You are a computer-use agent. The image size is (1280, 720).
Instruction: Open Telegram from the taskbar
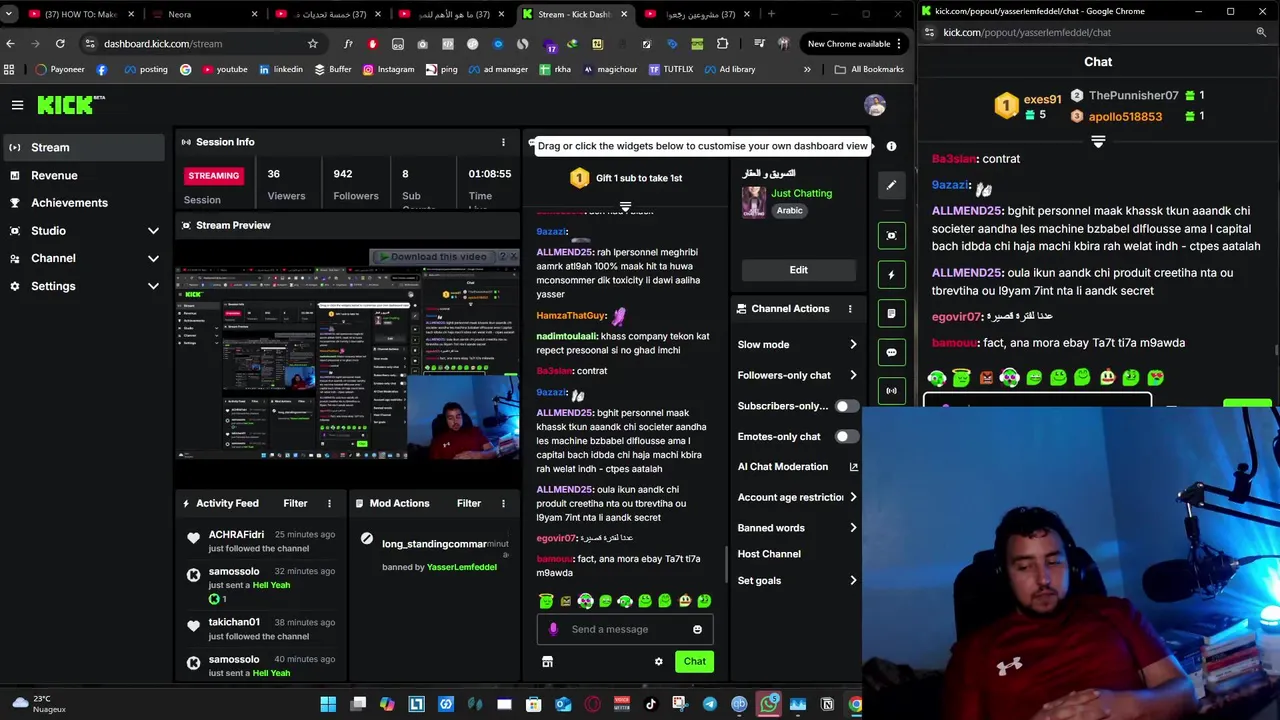pos(709,704)
